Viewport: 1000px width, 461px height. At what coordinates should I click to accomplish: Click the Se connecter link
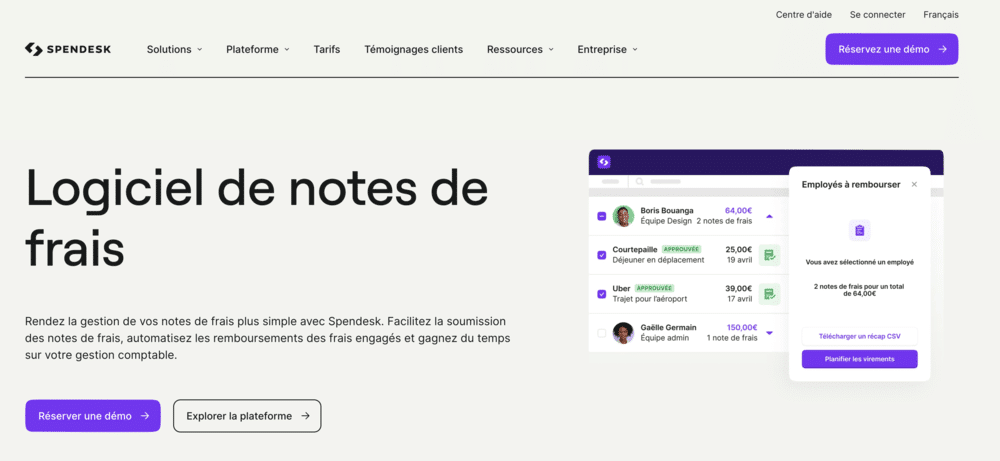(x=877, y=15)
